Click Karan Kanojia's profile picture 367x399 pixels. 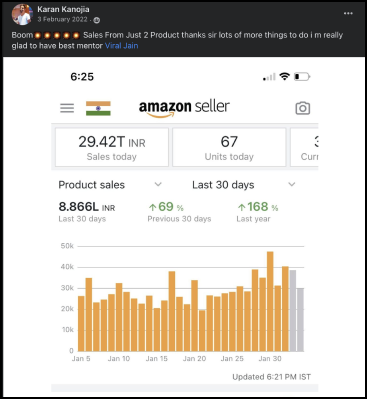[x=22, y=14]
